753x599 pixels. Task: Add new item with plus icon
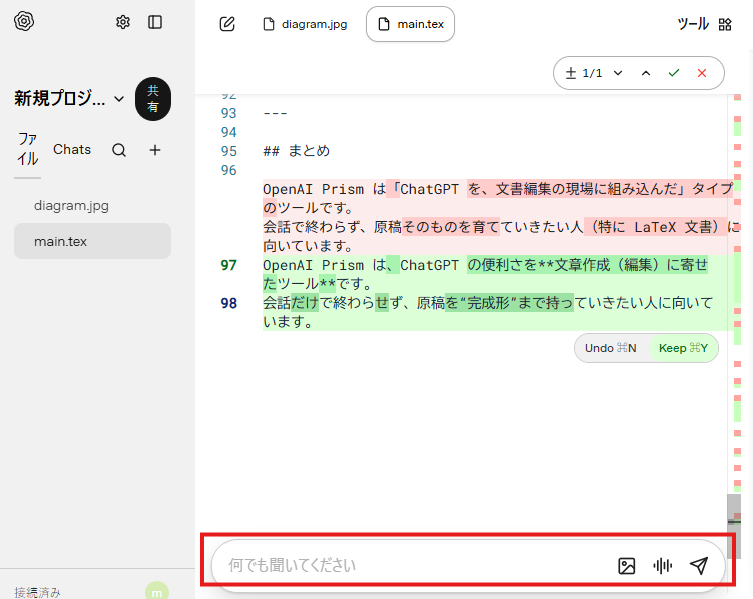click(155, 150)
